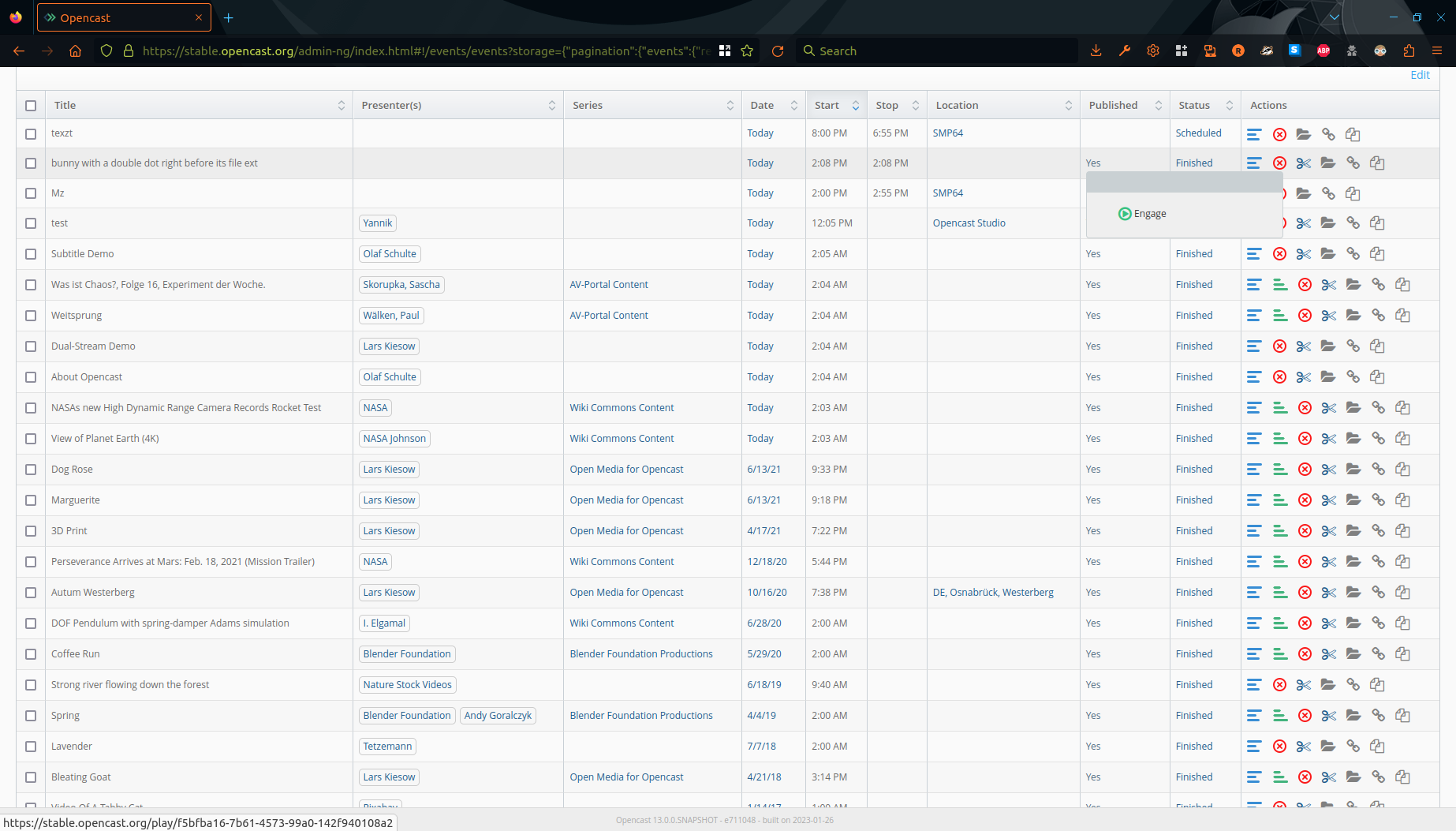
Task: Open the assets folder icon for Coffee Run
Action: (1353, 653)
